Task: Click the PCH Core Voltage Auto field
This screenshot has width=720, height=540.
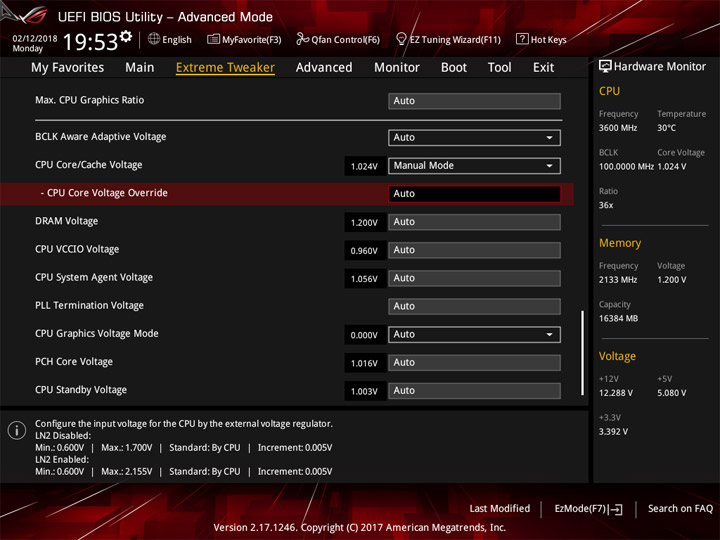Action: (x=474, y=363)
